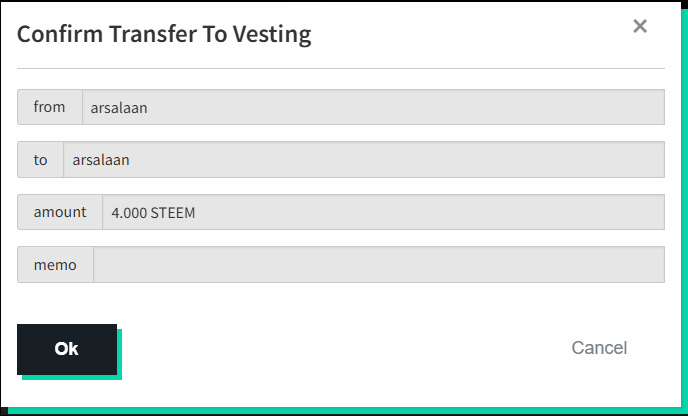This screenshot has height=416, width=688.
Task: Focus the empty memo input field
Action: tap(378, 265)
